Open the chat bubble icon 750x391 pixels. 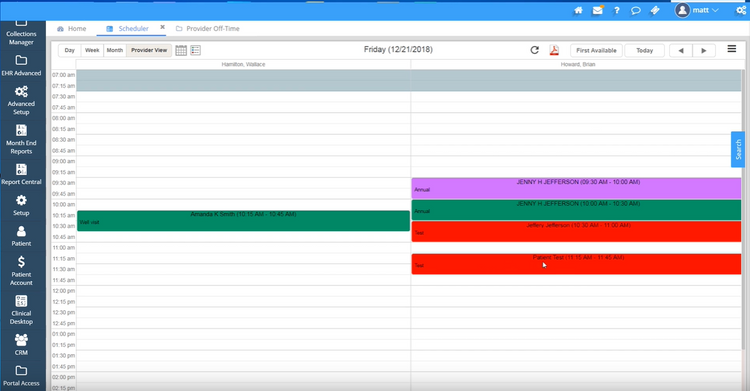635,10
